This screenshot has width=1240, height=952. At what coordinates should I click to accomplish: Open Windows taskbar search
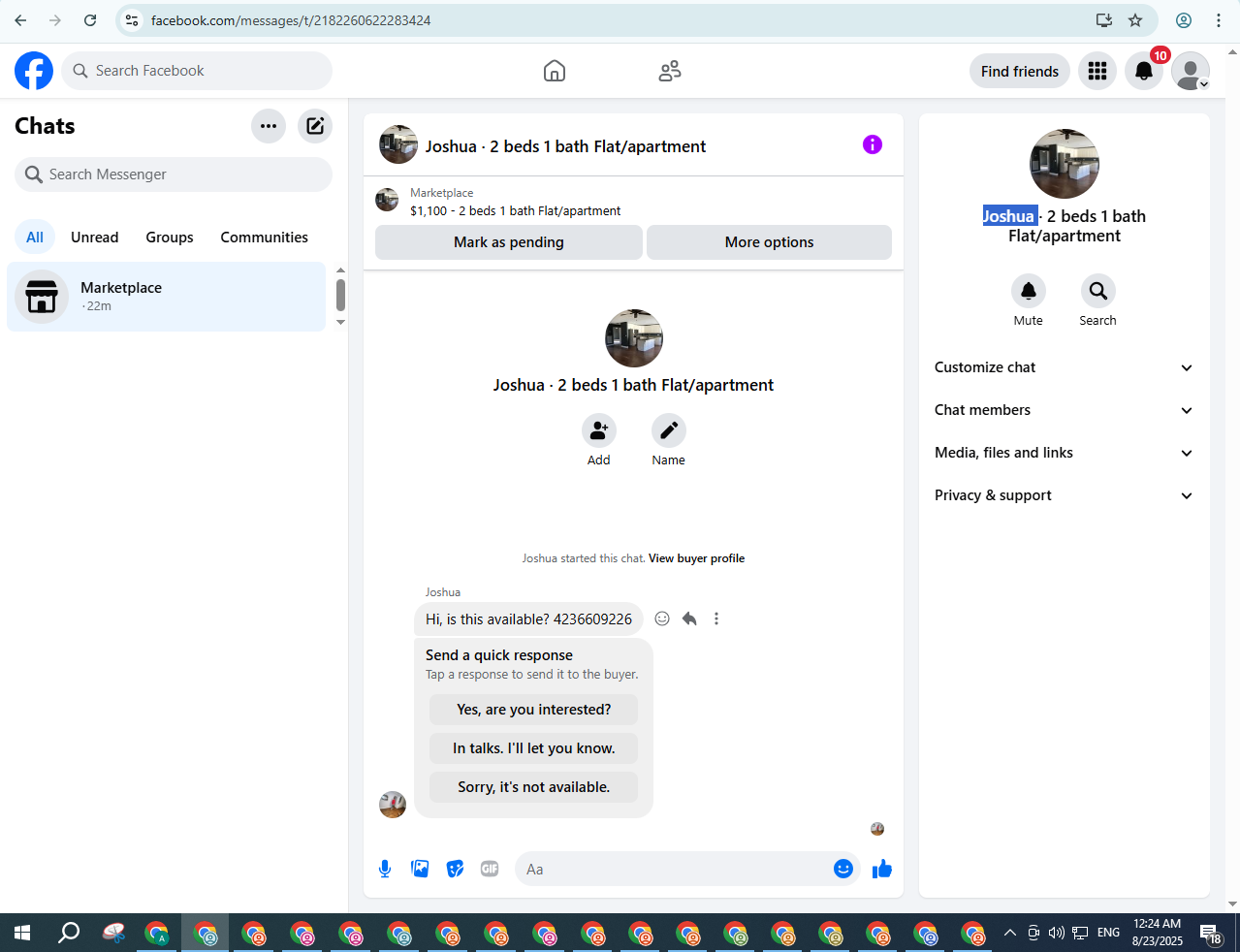click(69, 934)
